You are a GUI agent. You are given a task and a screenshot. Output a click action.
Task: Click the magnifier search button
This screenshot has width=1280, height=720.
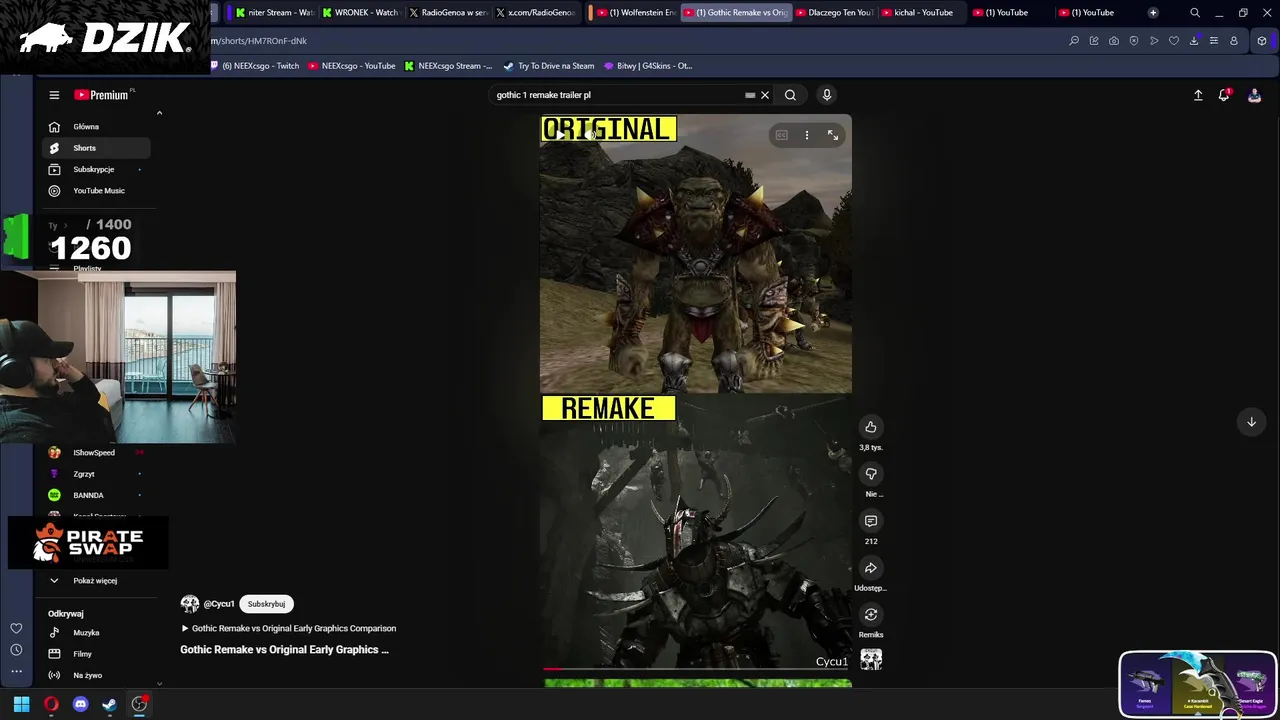(x=790, y=95)
